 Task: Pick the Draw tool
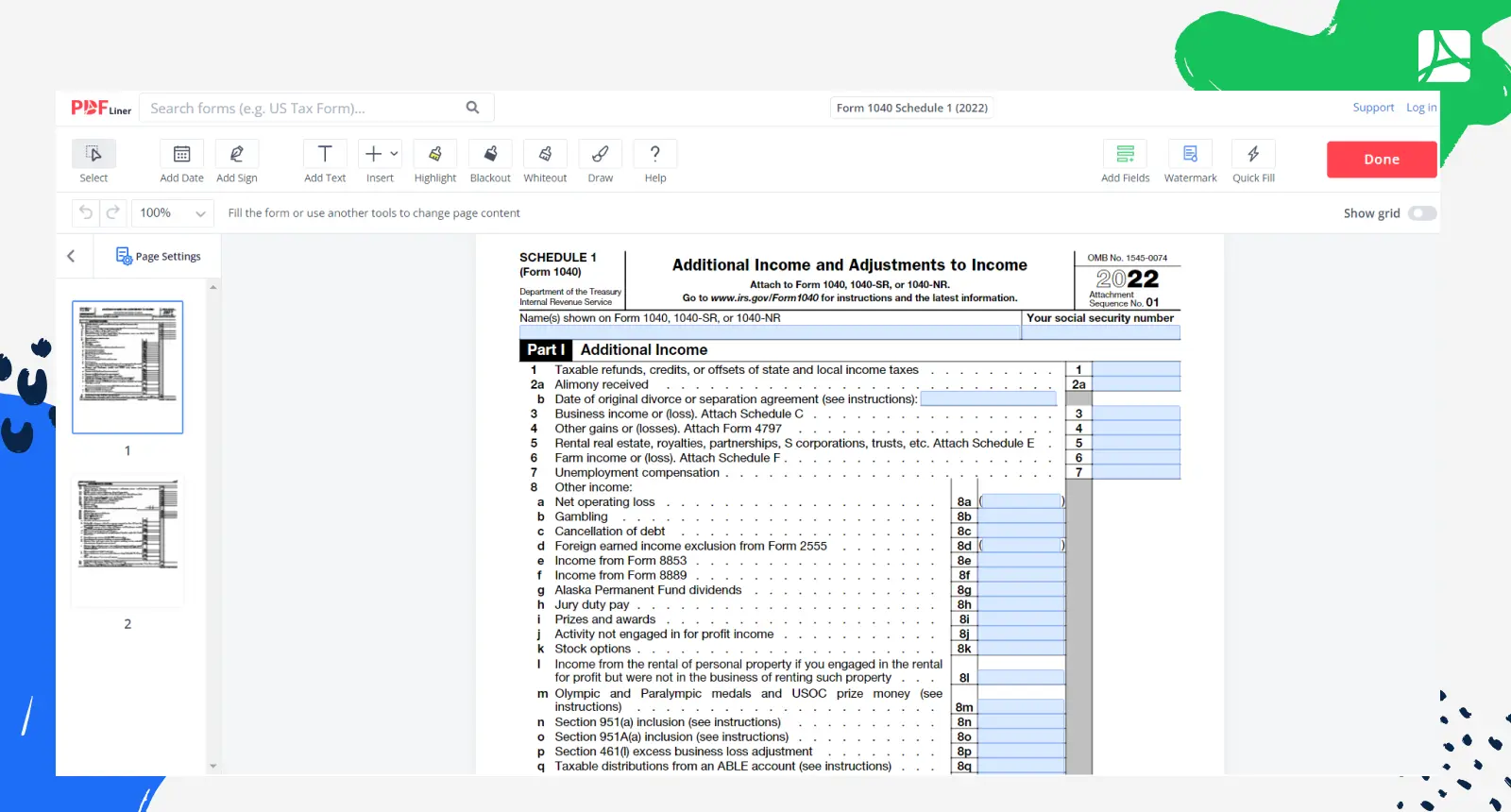pyautogui.click(x=600, y=161)
